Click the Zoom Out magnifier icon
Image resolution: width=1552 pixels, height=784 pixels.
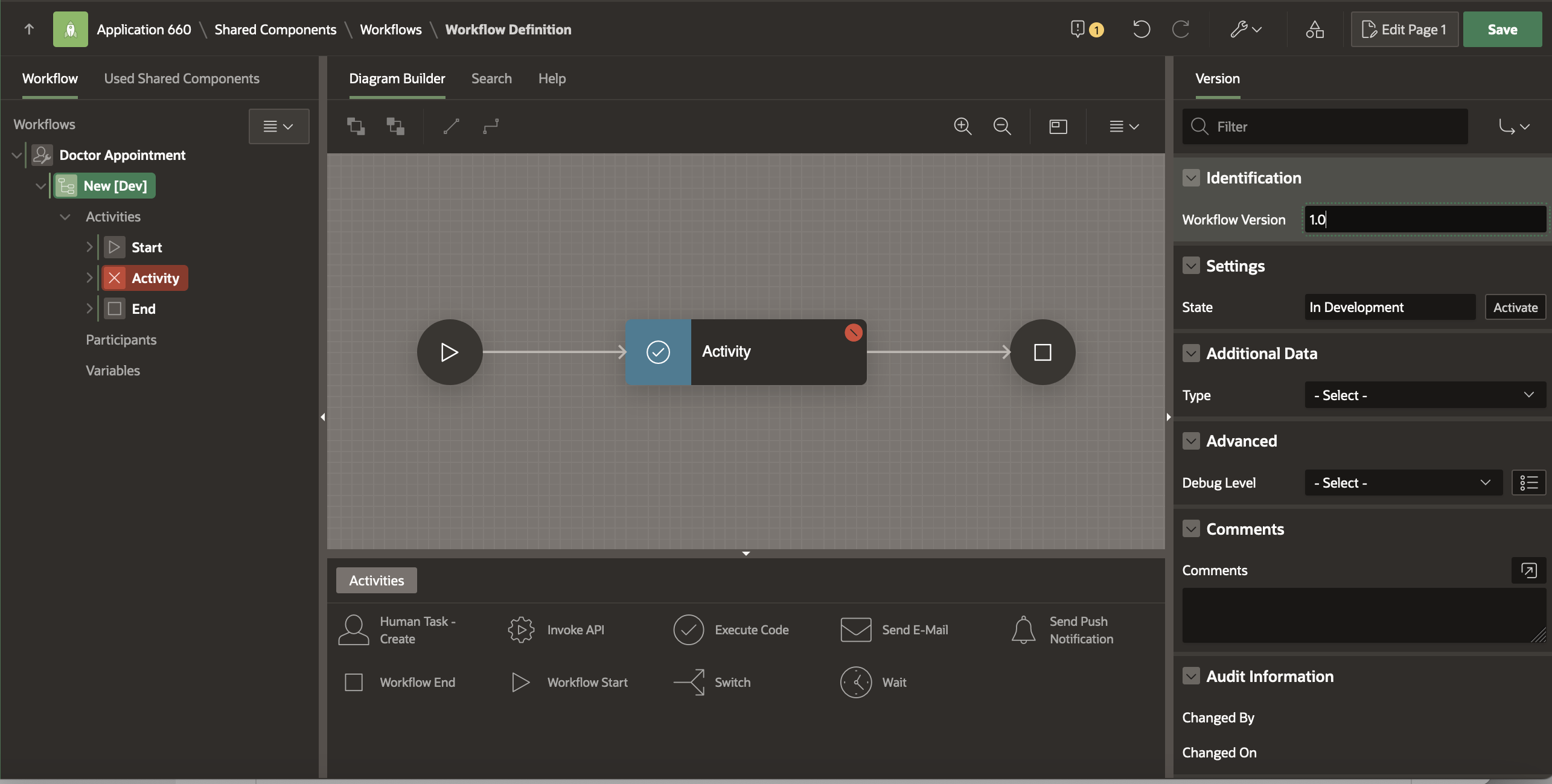tap(1002, 126)
